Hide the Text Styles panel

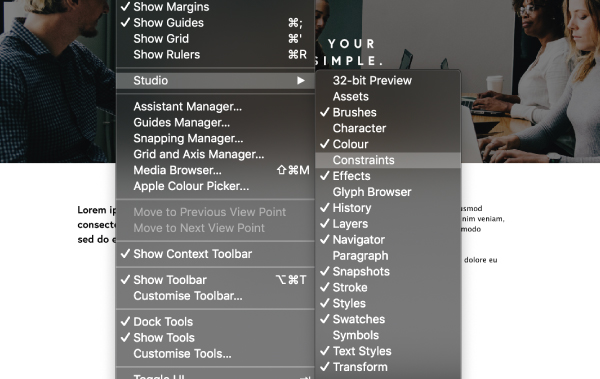click(388, 351)
